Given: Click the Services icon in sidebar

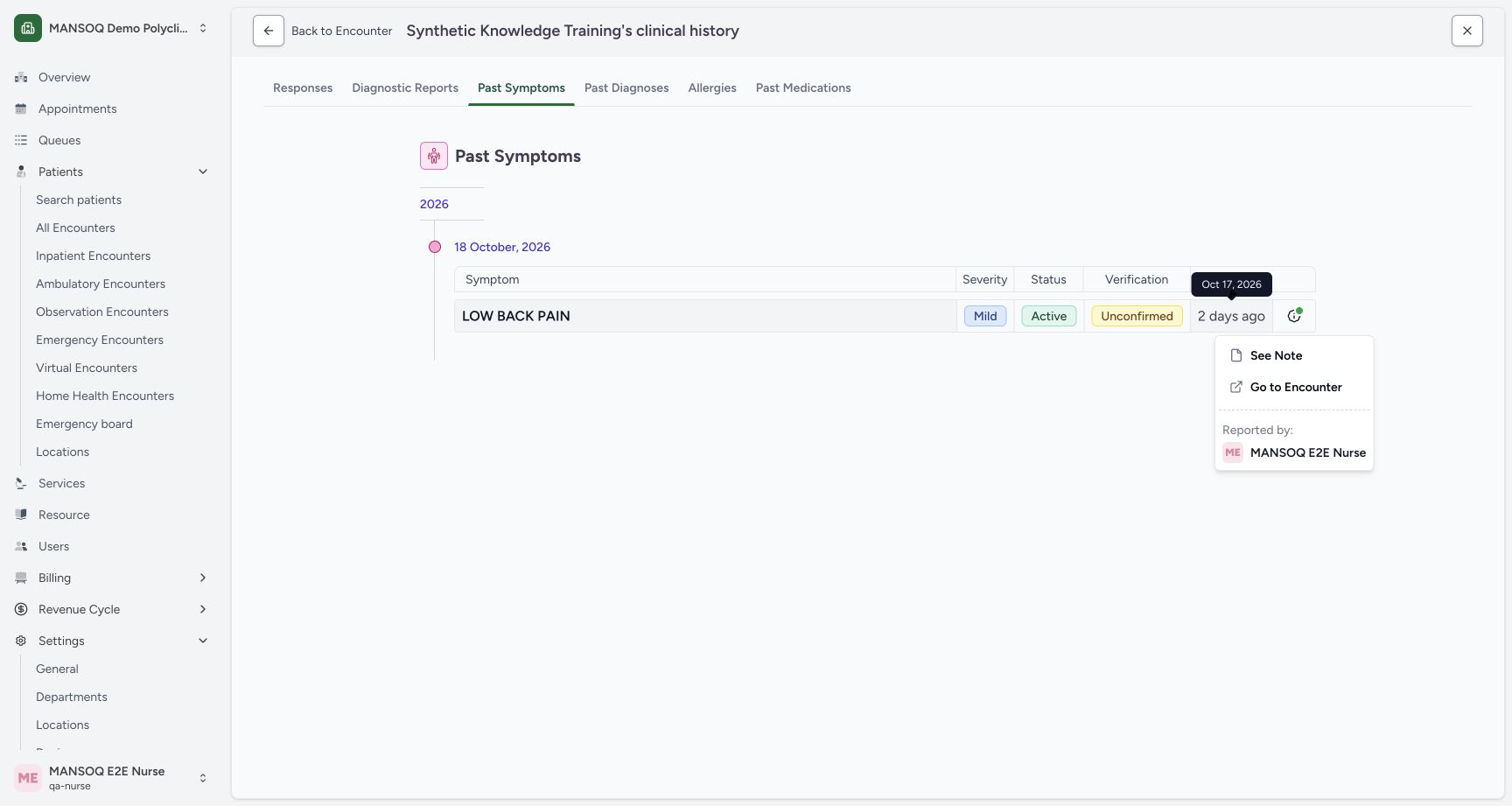Looking at the screenshot, I should point(21,483).
